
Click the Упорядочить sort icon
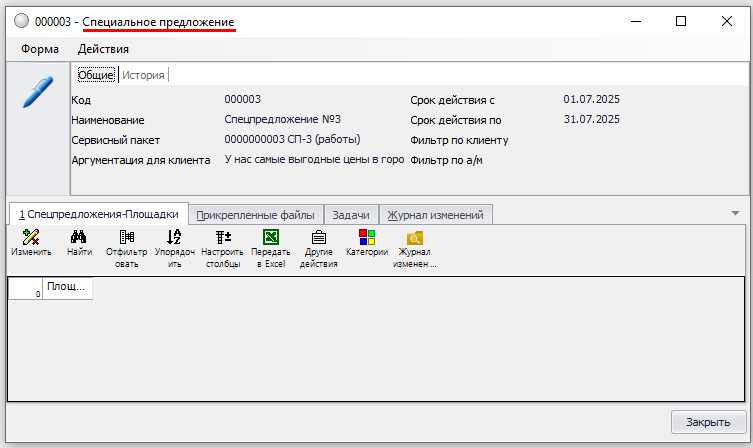[174, 238]
